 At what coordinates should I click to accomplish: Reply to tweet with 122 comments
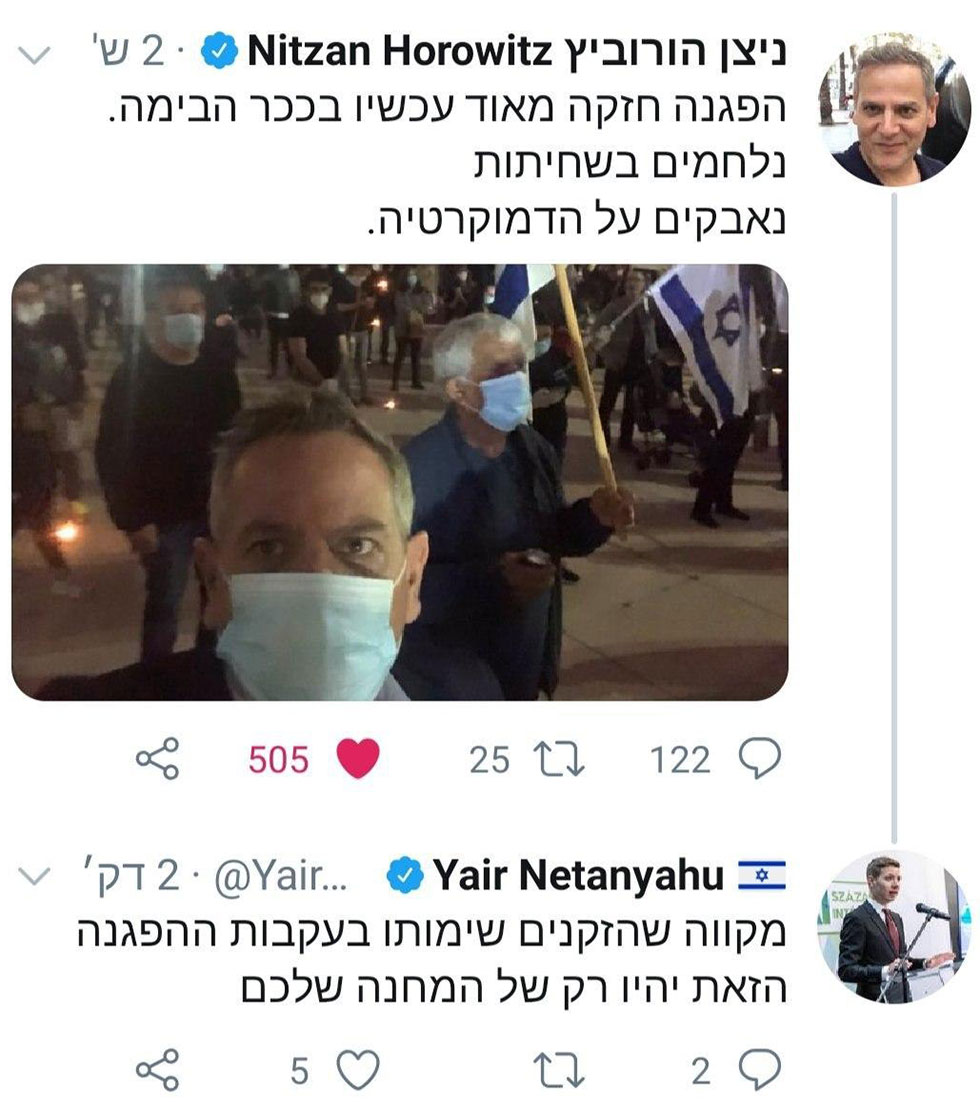pos(760,759)
